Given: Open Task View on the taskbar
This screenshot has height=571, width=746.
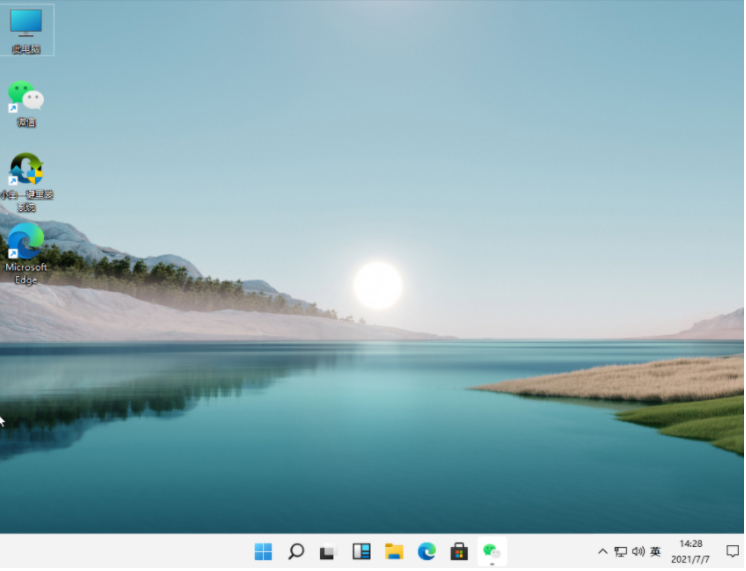Looking at the screenshot, I should 328,551.
